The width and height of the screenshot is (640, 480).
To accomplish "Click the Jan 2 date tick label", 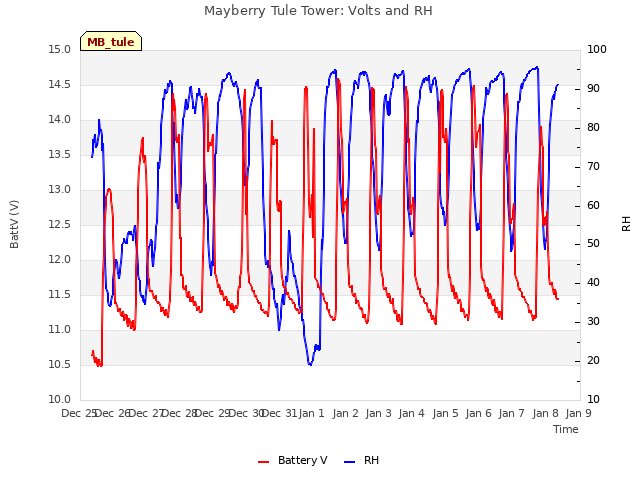I will (345, 413).
